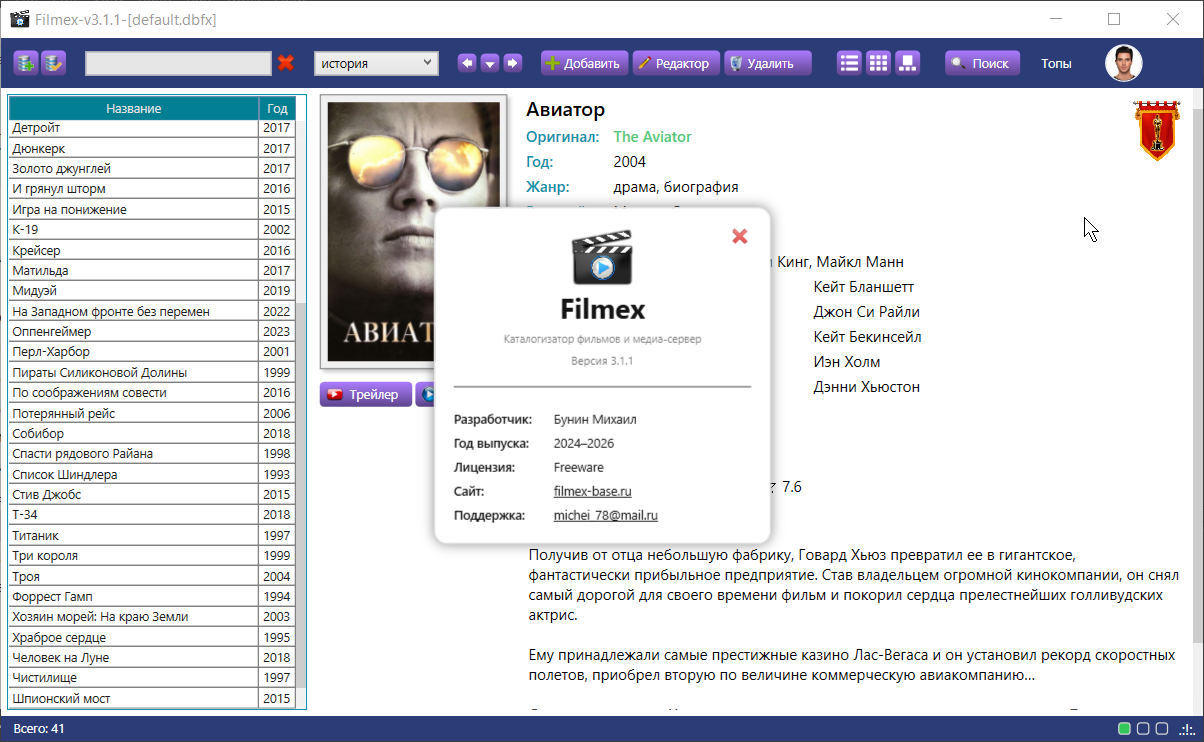Image resolution: width=1204 pixels, height=742 pixels.
Task: Go to next movie with right arrow
Action: [513, 63]
